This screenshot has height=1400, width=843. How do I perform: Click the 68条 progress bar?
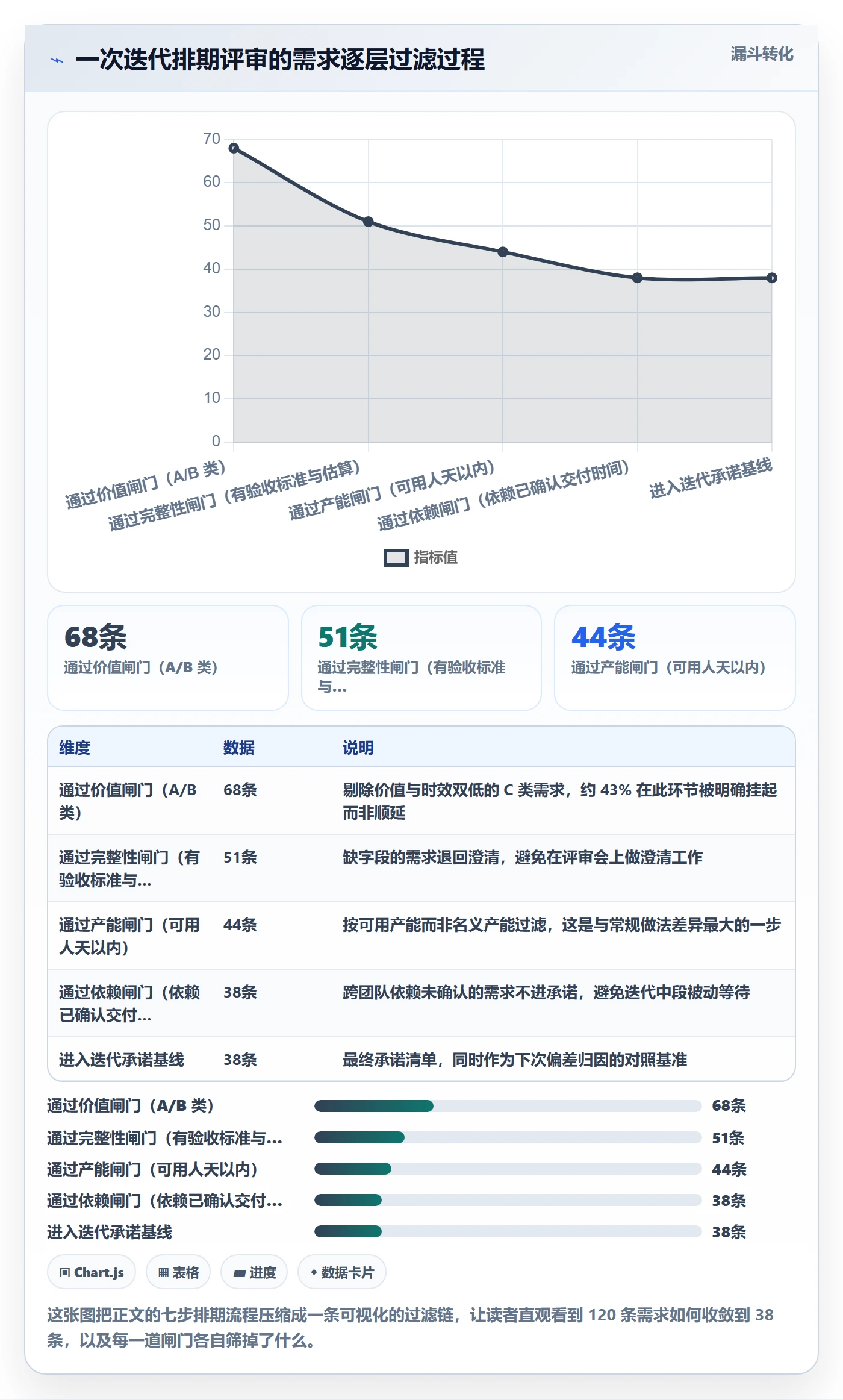(508, 1106)
